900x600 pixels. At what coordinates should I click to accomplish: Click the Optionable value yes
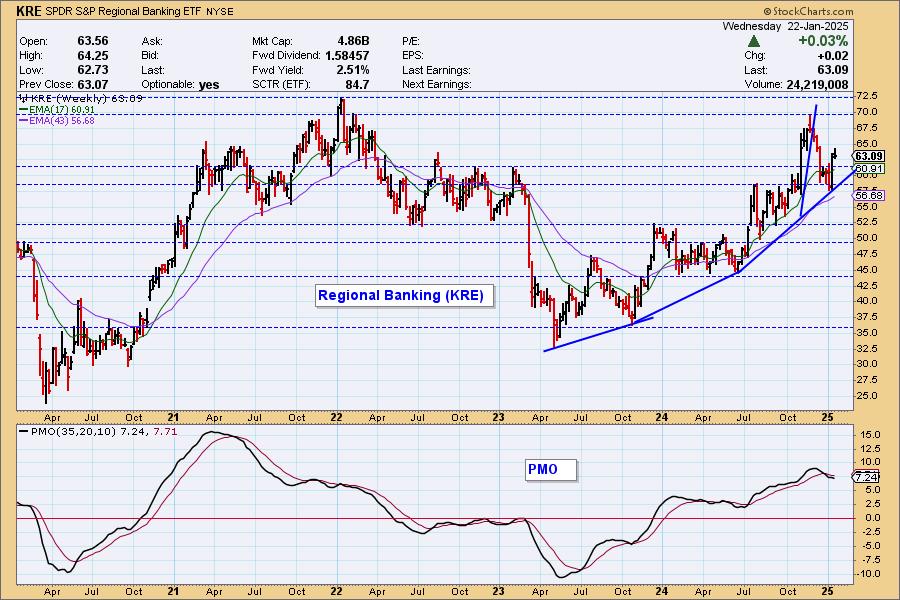tap(209, 84)
